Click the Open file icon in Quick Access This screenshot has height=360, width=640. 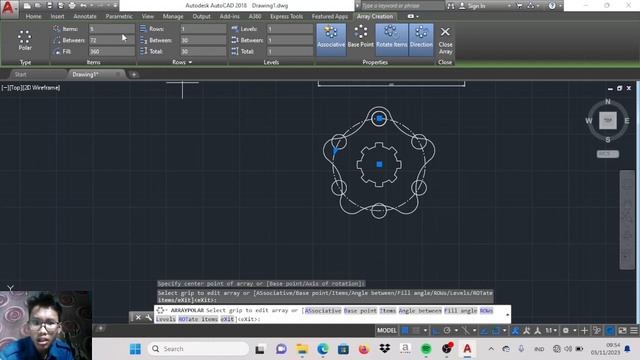tap(38, 6)
